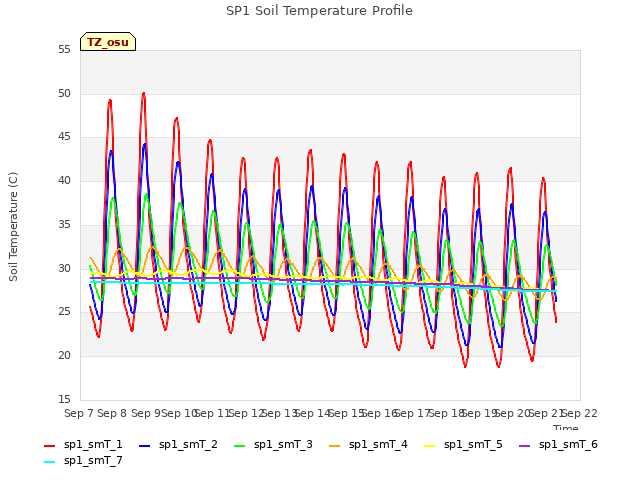Click the 45 y-axis tick label

tap(64, 137)
